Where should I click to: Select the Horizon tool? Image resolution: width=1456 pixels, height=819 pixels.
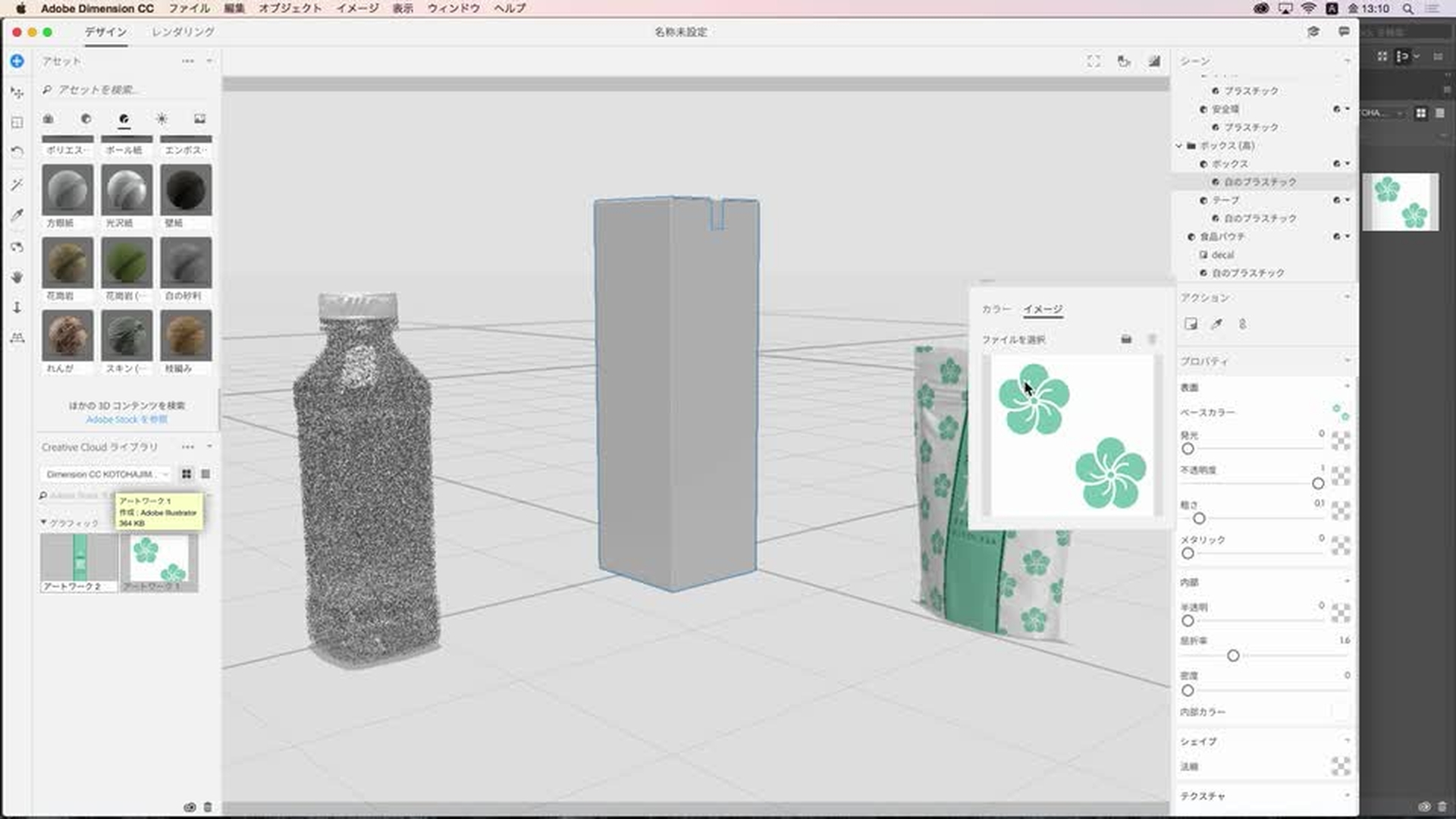point(17,337)
